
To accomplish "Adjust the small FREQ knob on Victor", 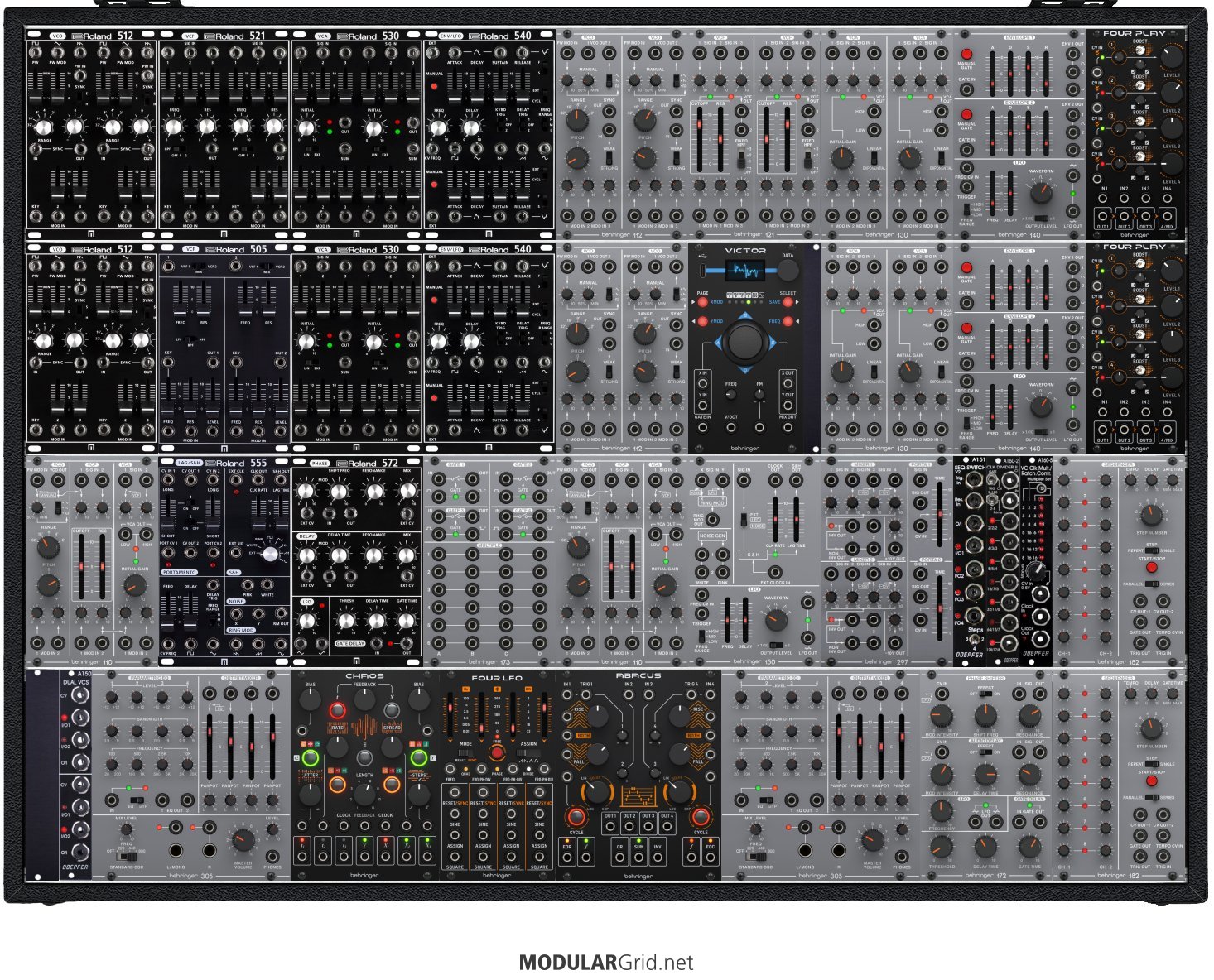I will [x=731, y=396].
